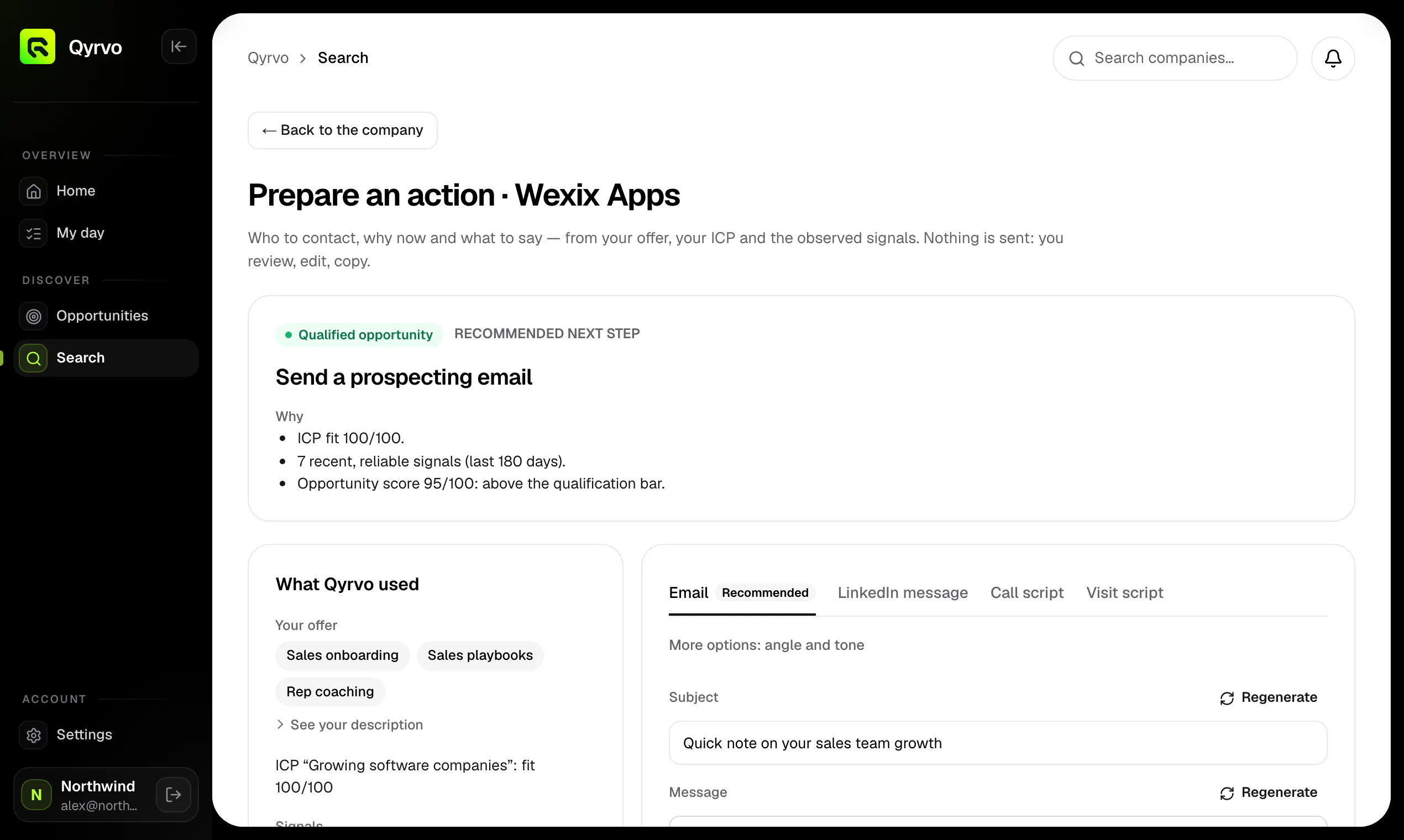This screenshot has width=1404, height=840.
Task: Expand More options: angle and tone
Action: 766,645
